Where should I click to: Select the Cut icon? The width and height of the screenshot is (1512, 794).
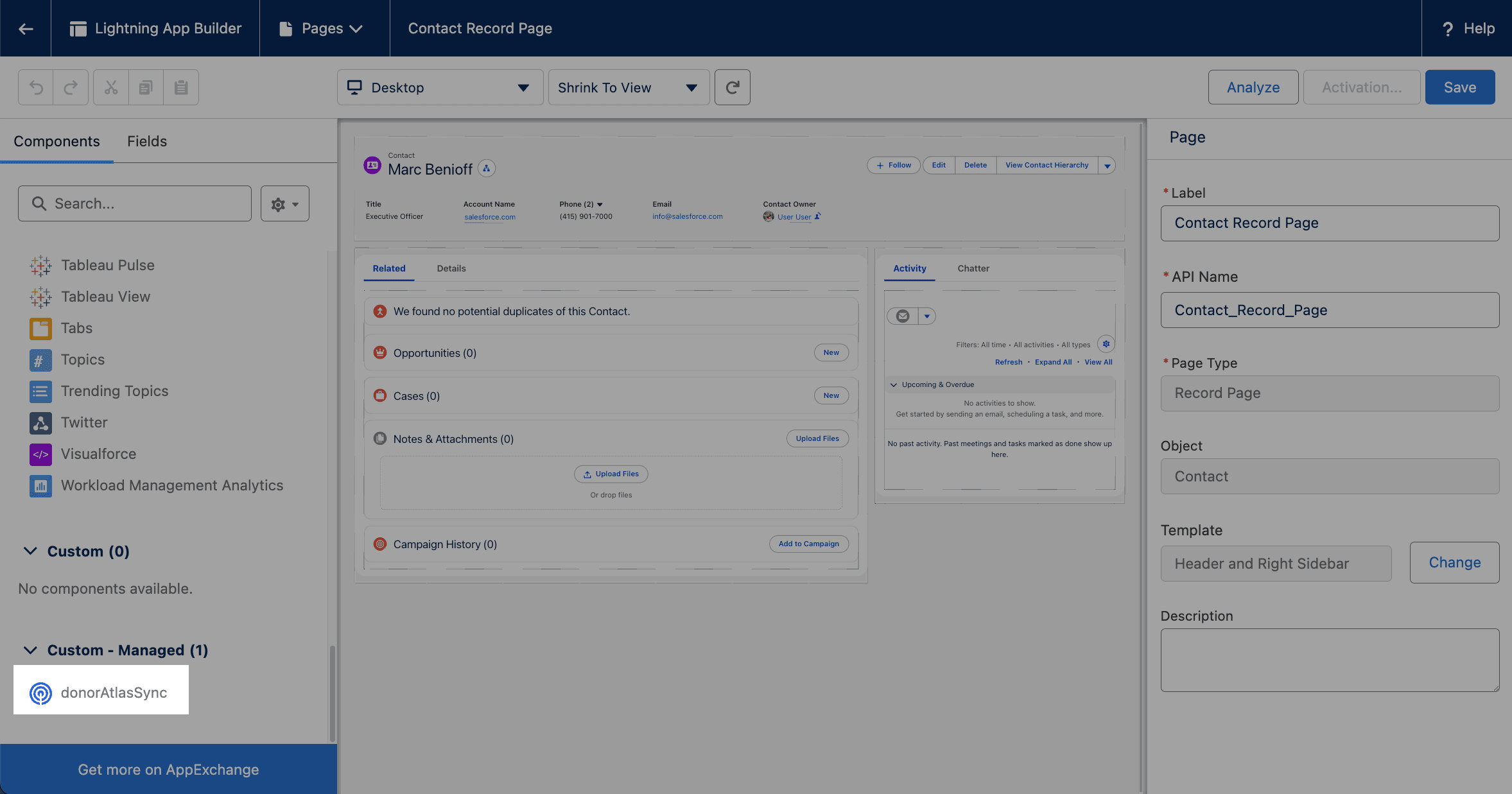click(110, 87)
